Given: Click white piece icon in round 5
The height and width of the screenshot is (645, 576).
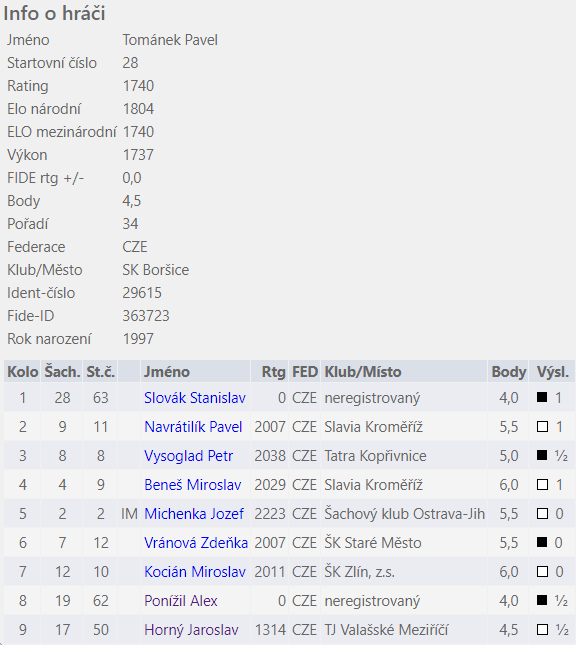Looking at the screenshot, I should pos(542,513).
